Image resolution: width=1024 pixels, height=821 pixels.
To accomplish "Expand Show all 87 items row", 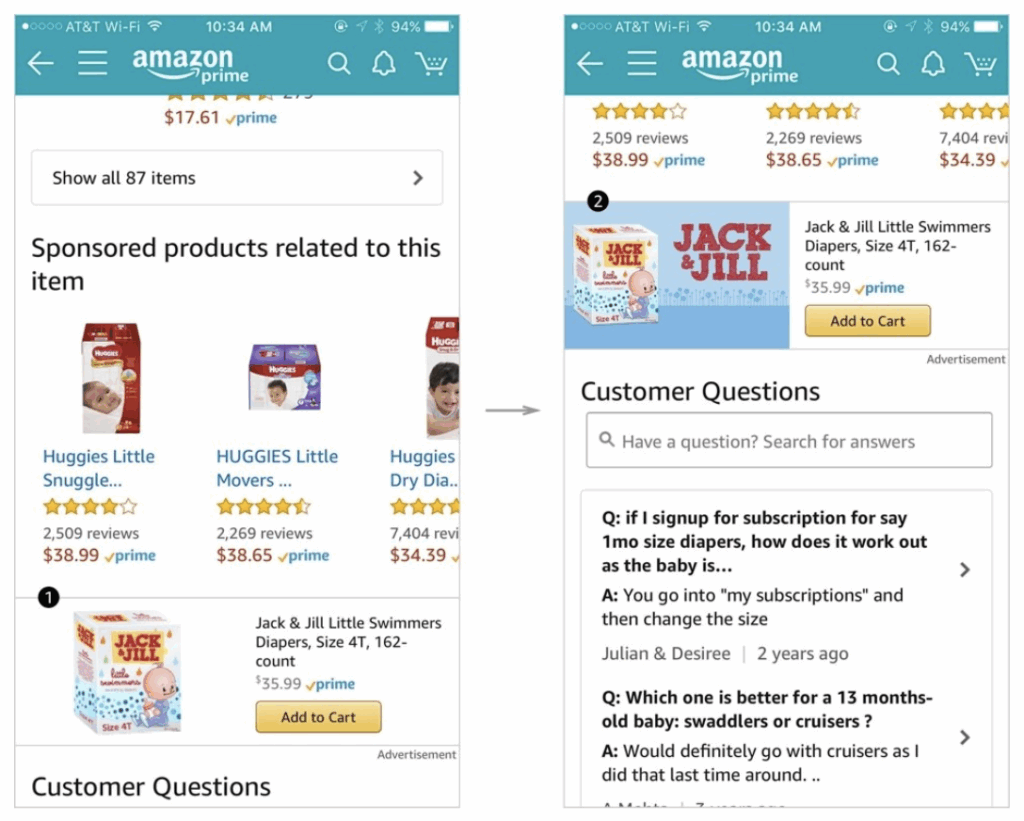I will click(237, 178).
